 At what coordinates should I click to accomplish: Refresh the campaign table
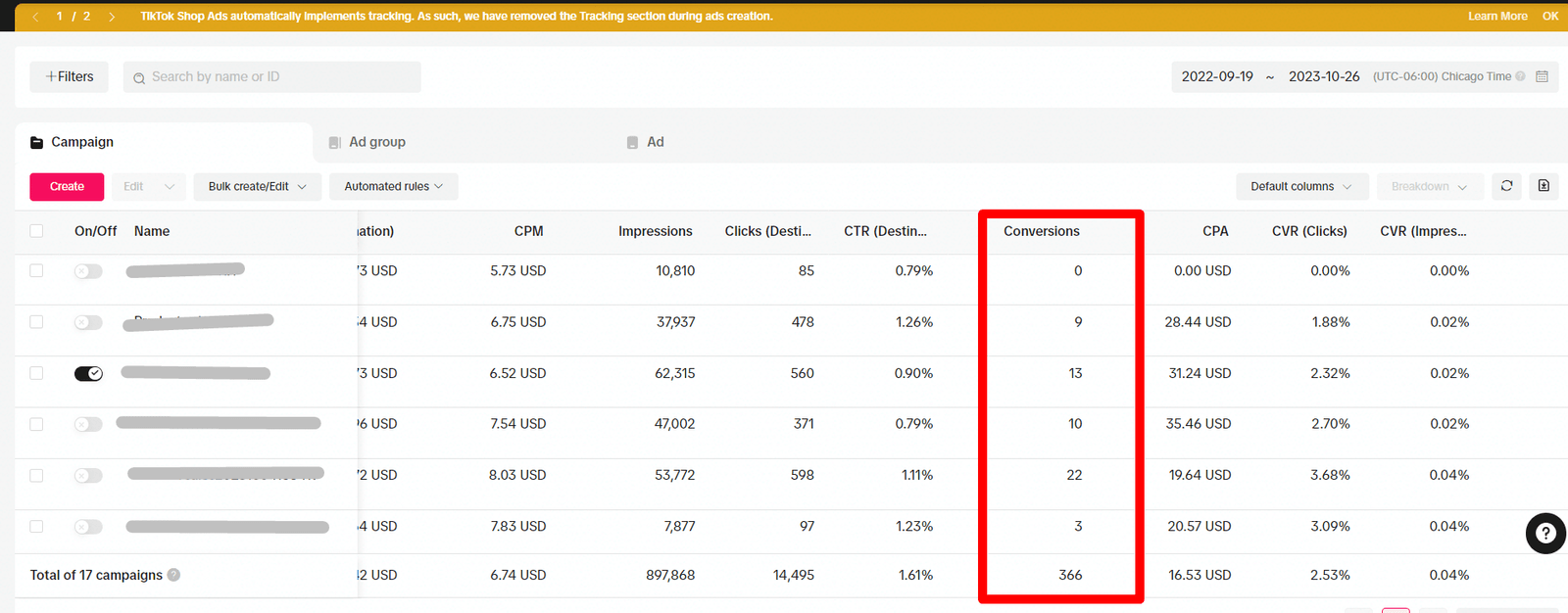point(1506,186)
